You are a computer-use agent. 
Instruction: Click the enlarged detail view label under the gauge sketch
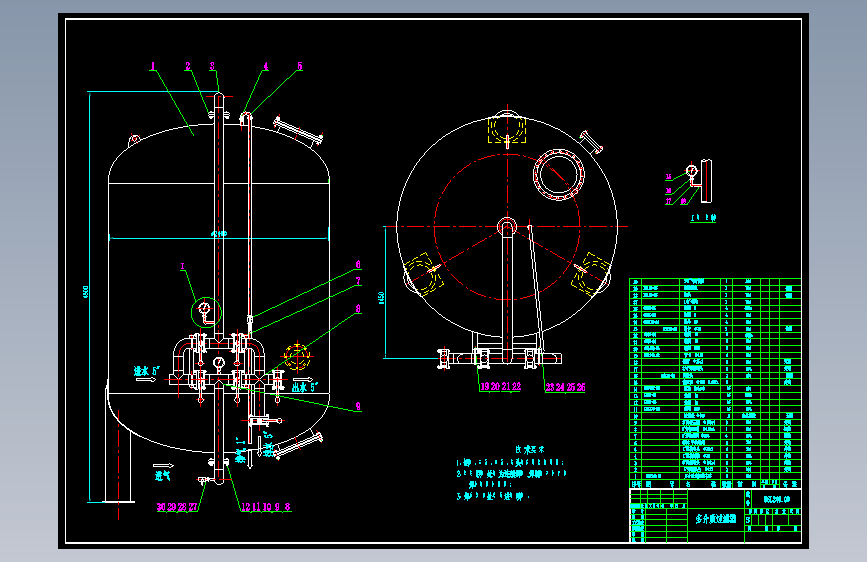(x=703, y=218)
